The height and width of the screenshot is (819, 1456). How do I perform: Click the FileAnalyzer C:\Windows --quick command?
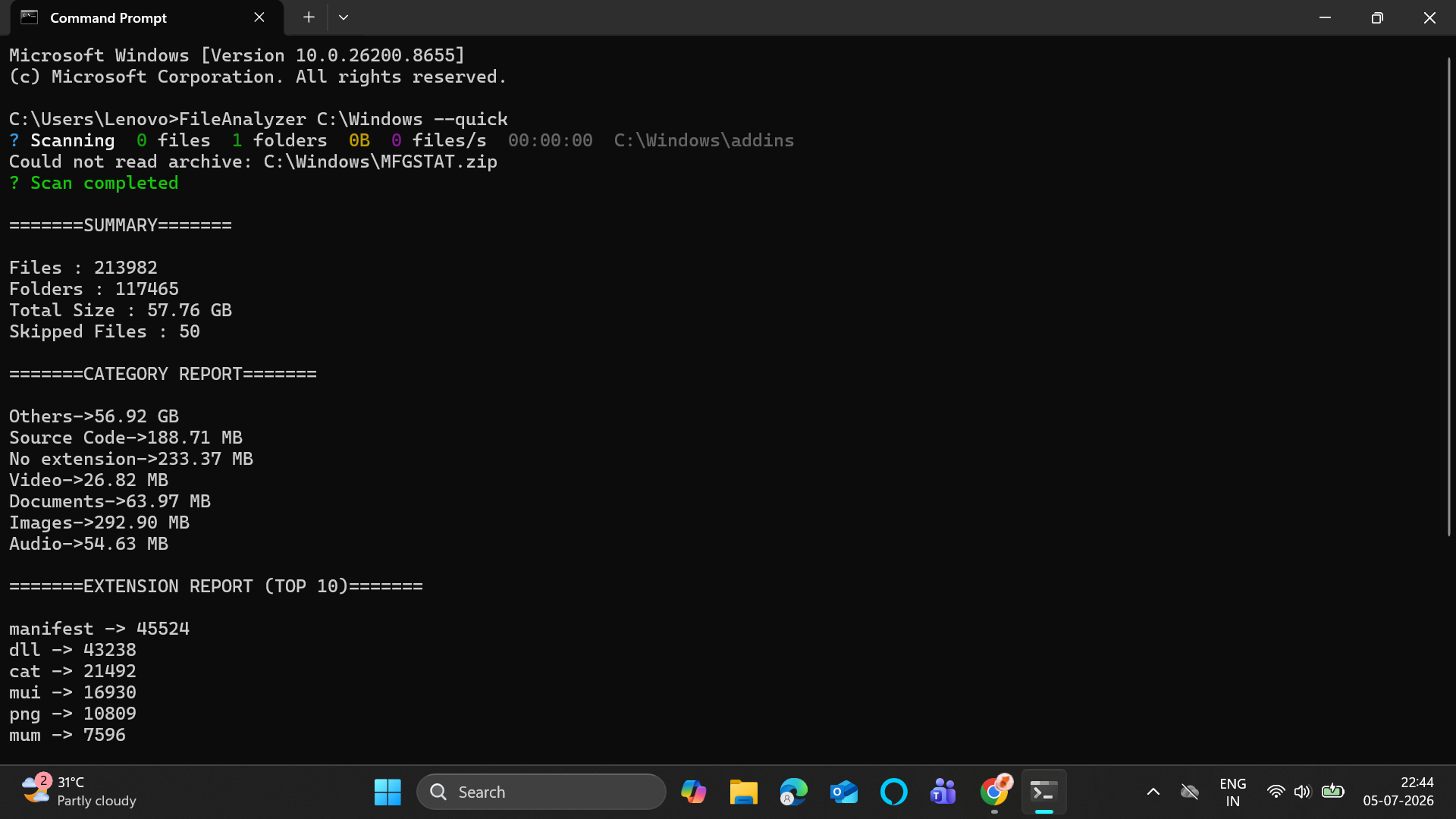[344, 119]
